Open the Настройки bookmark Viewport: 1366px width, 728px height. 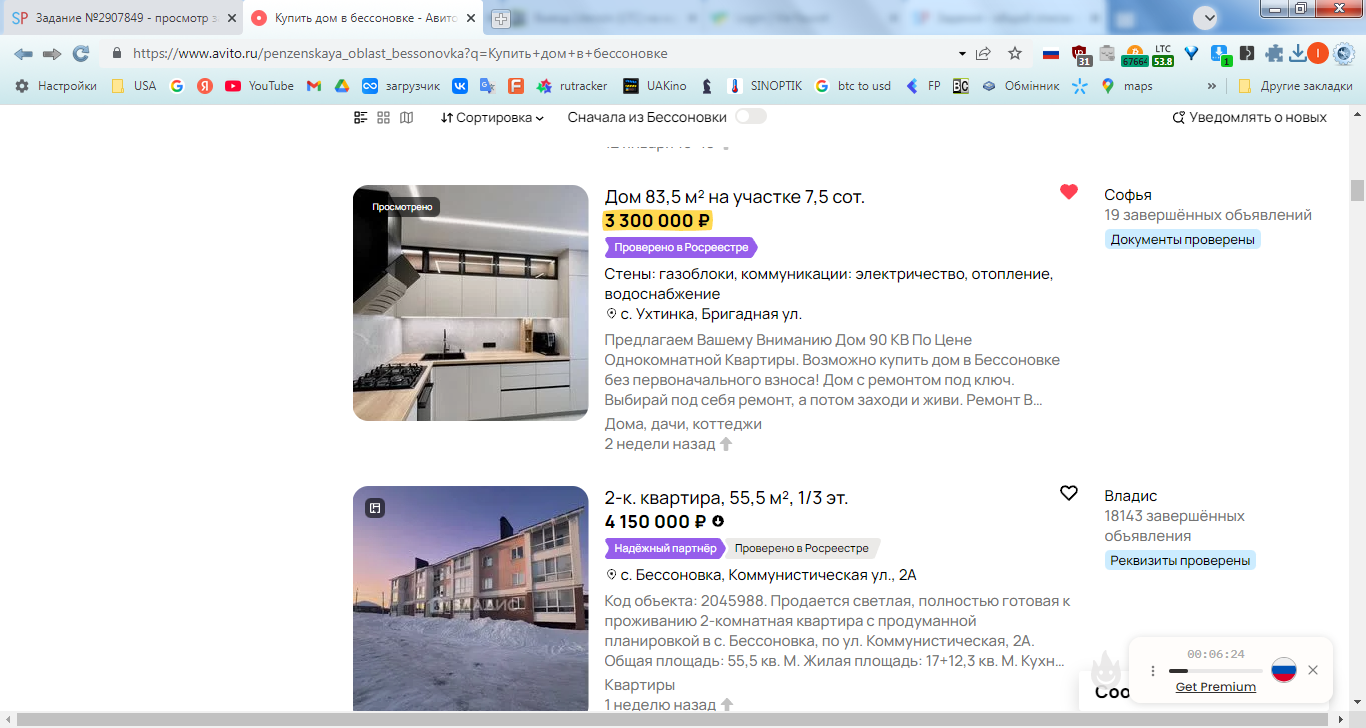click(x=56, y=86)
